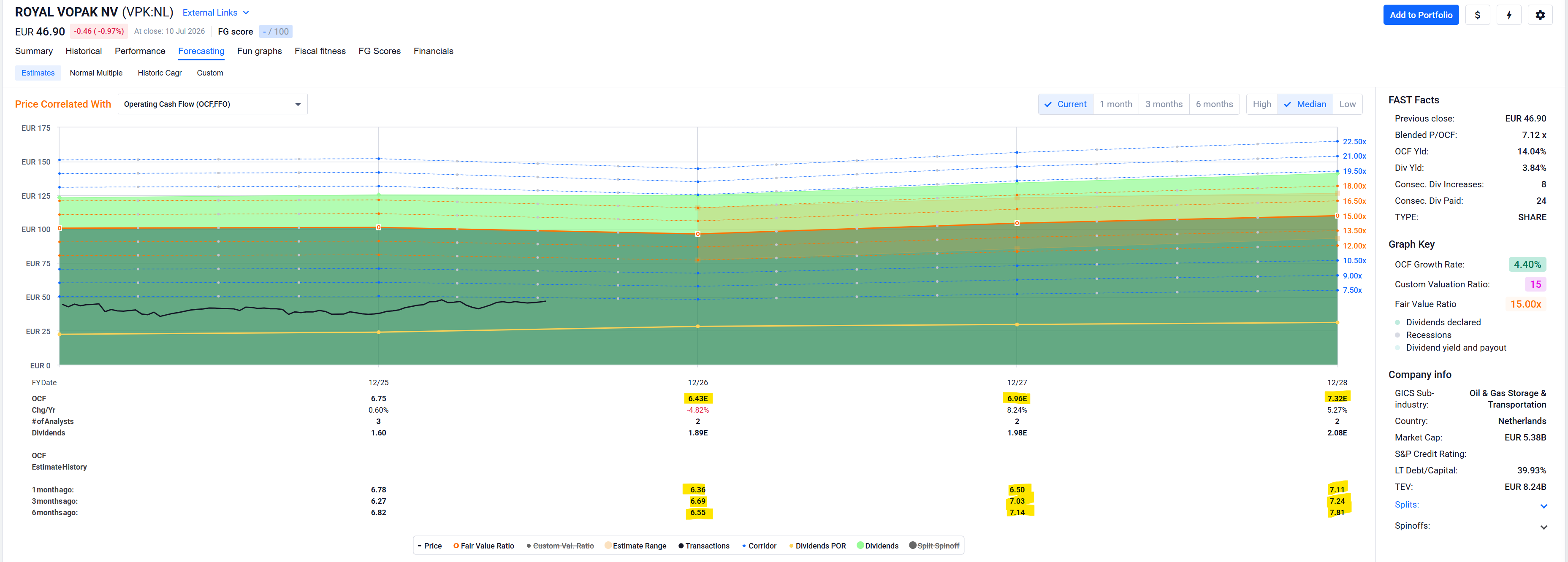Image resolution: width=1568 pixels, height=562 pixels.
Task: Click the OCF Growth Rate green swatch
Action: click(x=1527, y=265)
